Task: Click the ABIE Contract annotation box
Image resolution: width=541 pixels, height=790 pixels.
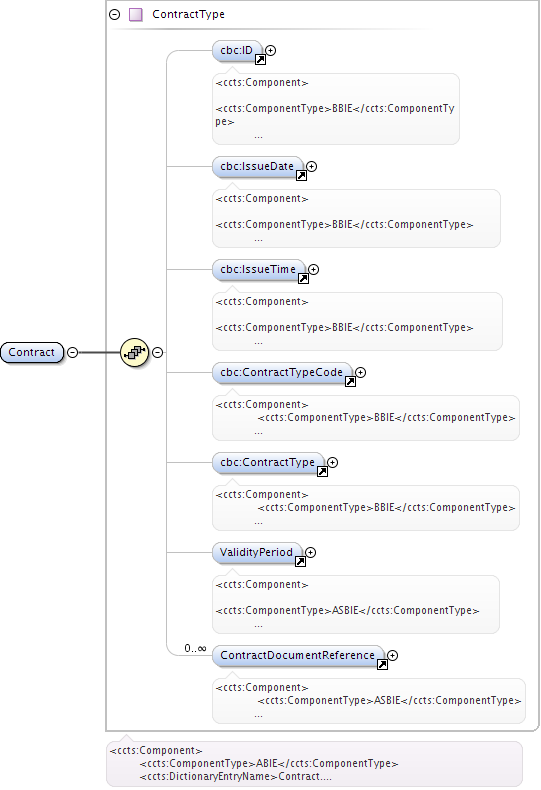Action: [x=314, y=764]
